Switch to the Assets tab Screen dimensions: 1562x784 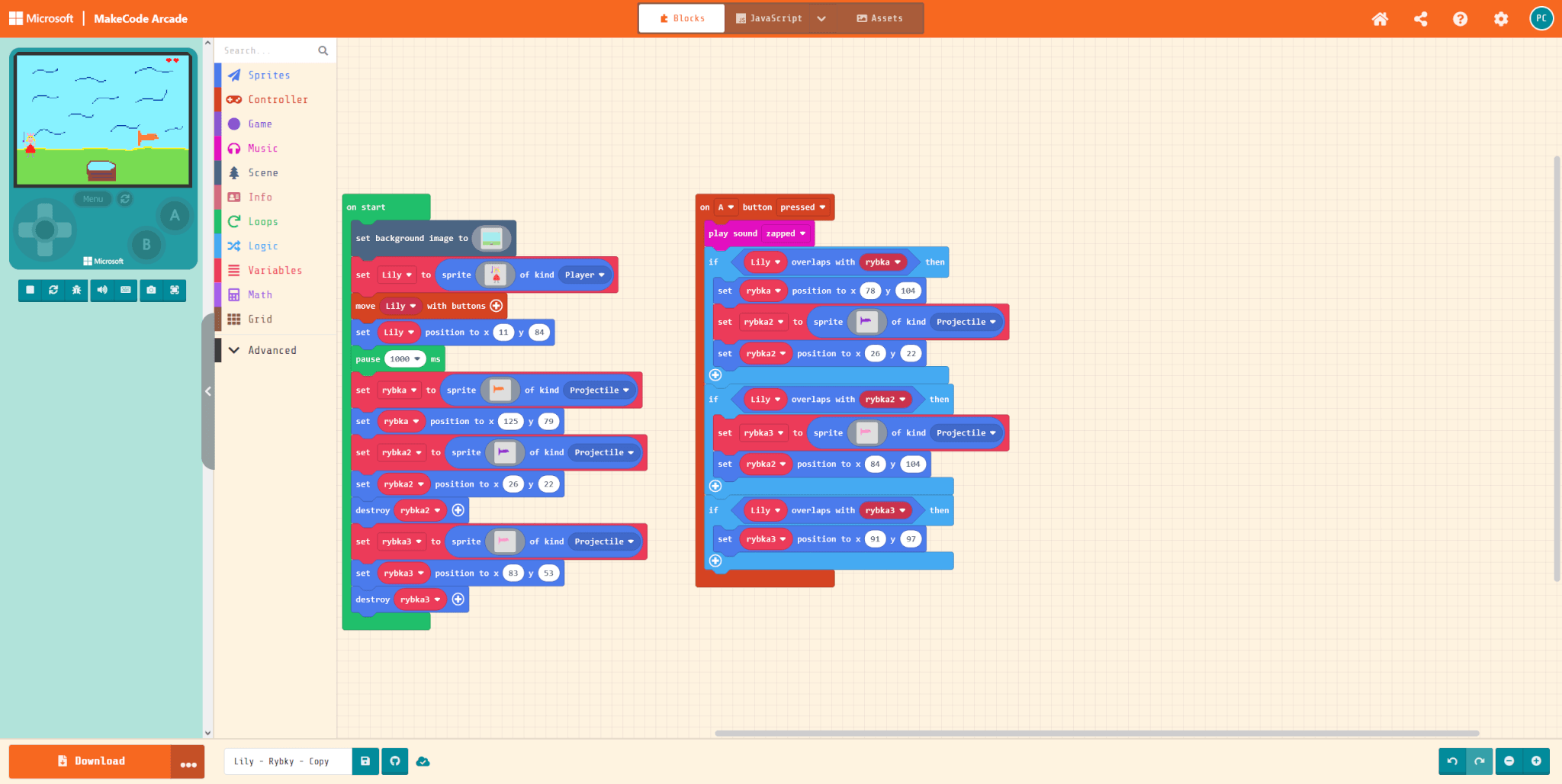click(879, 18)
